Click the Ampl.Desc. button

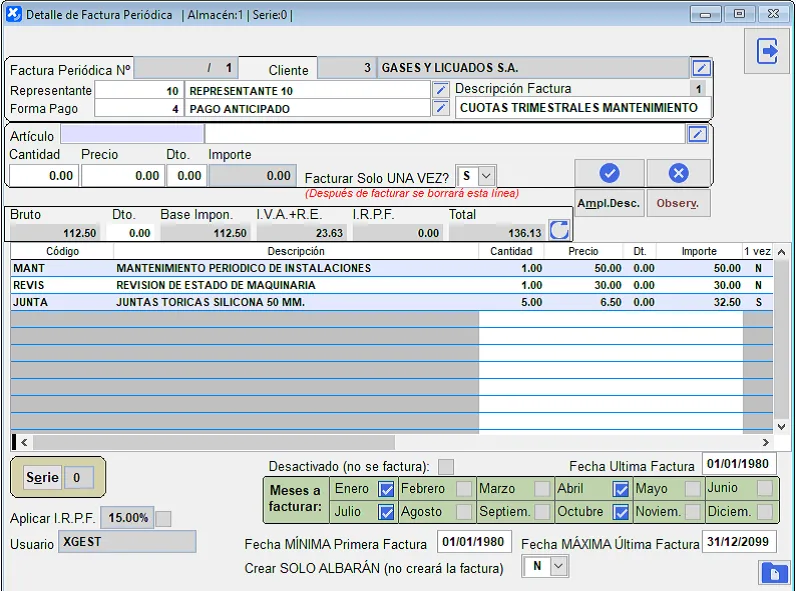tap(608, 203)
